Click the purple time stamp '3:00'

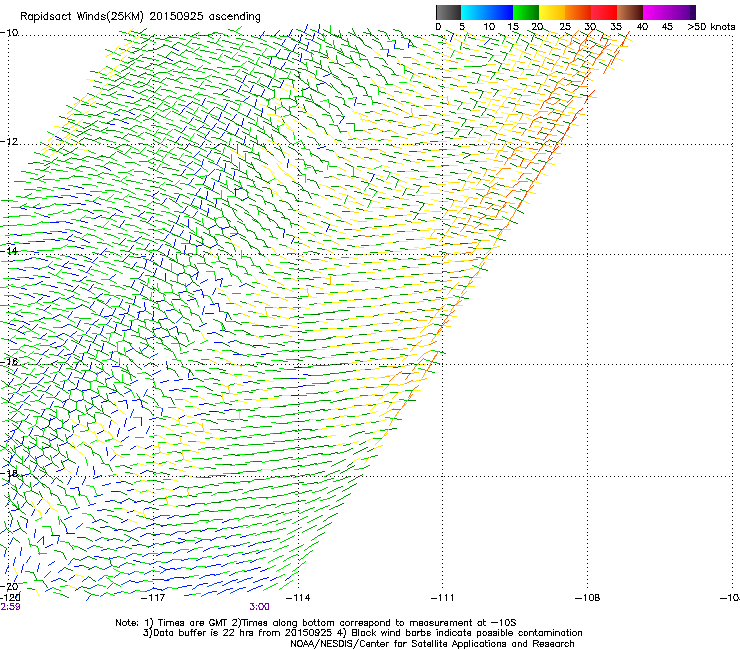pos(260,607)
